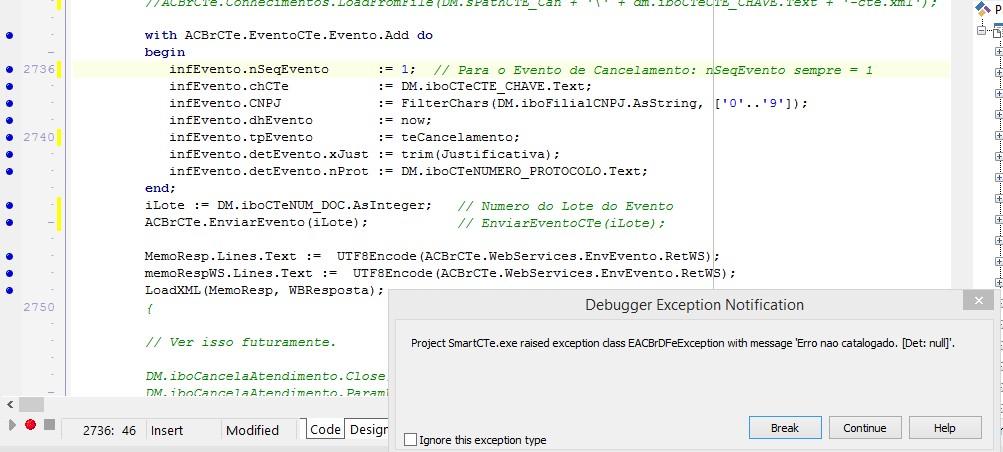Click Break in the exception dialog
Image resolution: width=1003 pixels, height=452 pixels.
785,428
